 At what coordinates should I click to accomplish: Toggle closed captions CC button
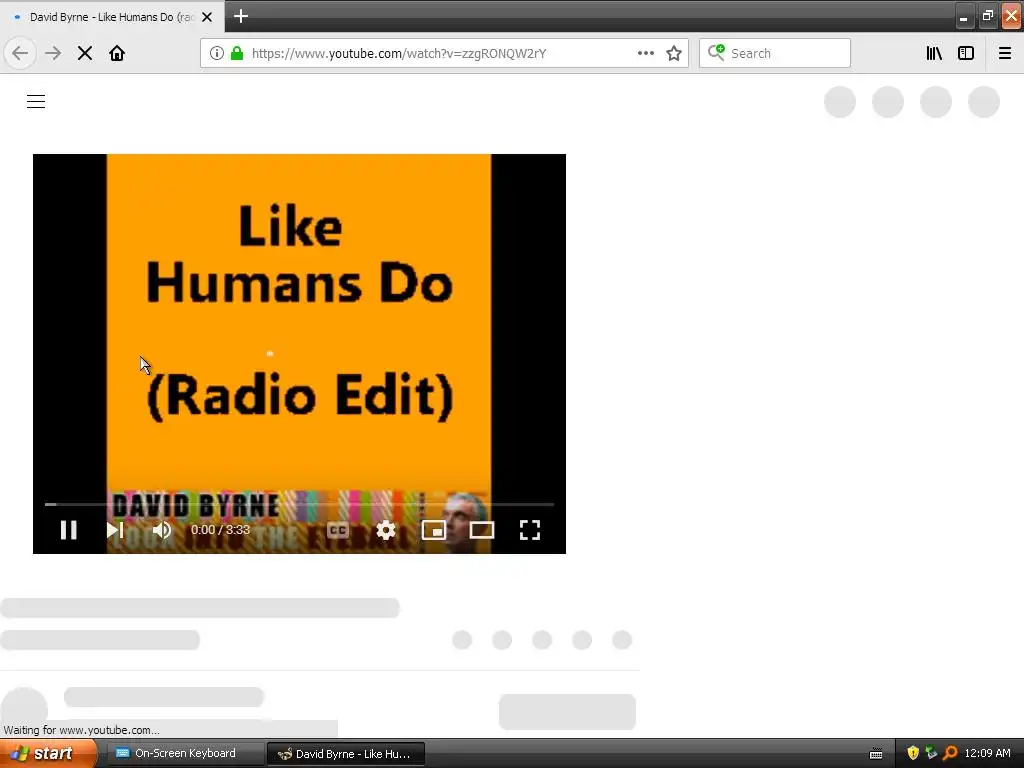(338, 530)
